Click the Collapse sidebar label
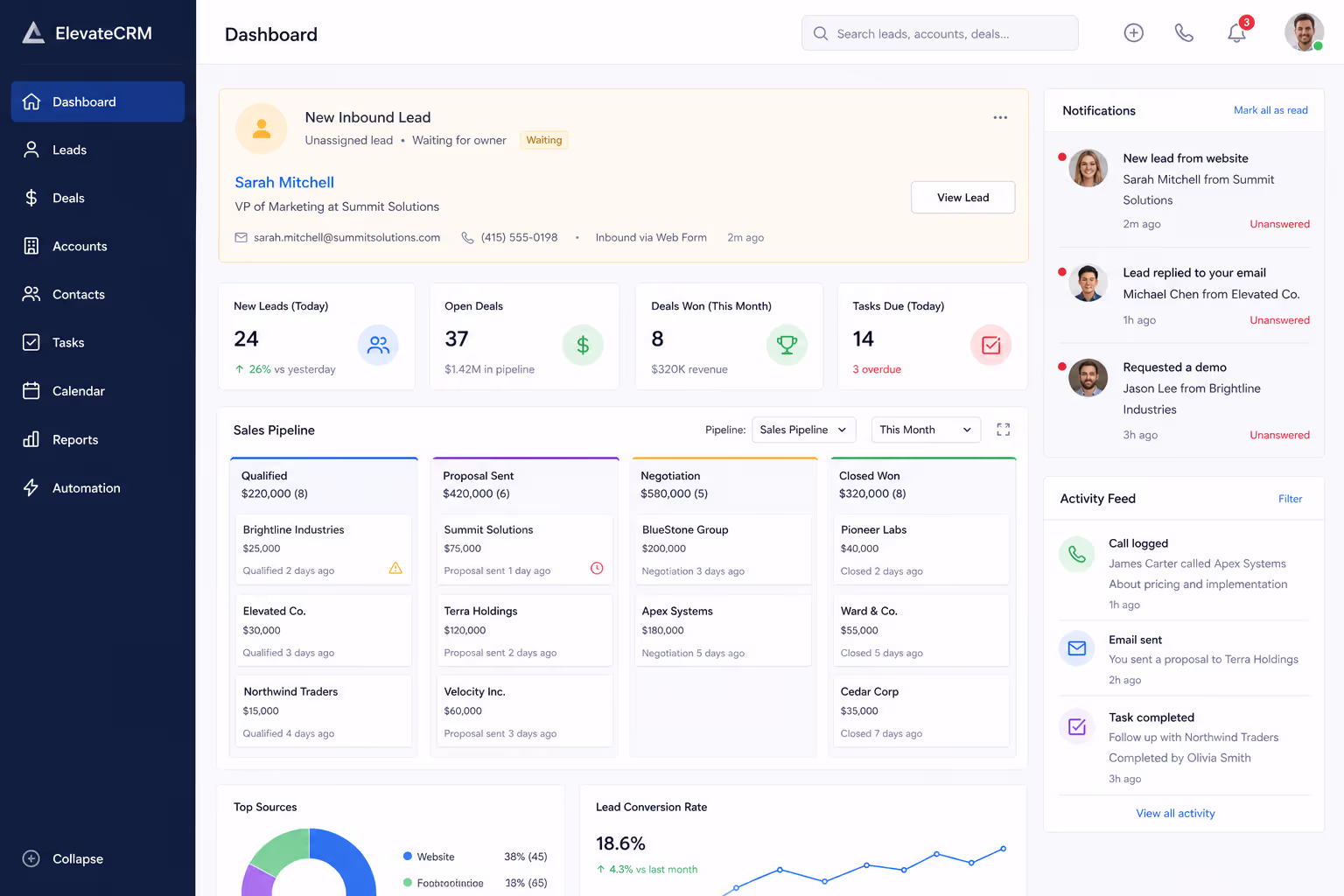Image resolution: width=1344 pixels, height=896 pixels. (x=78, y=858)
